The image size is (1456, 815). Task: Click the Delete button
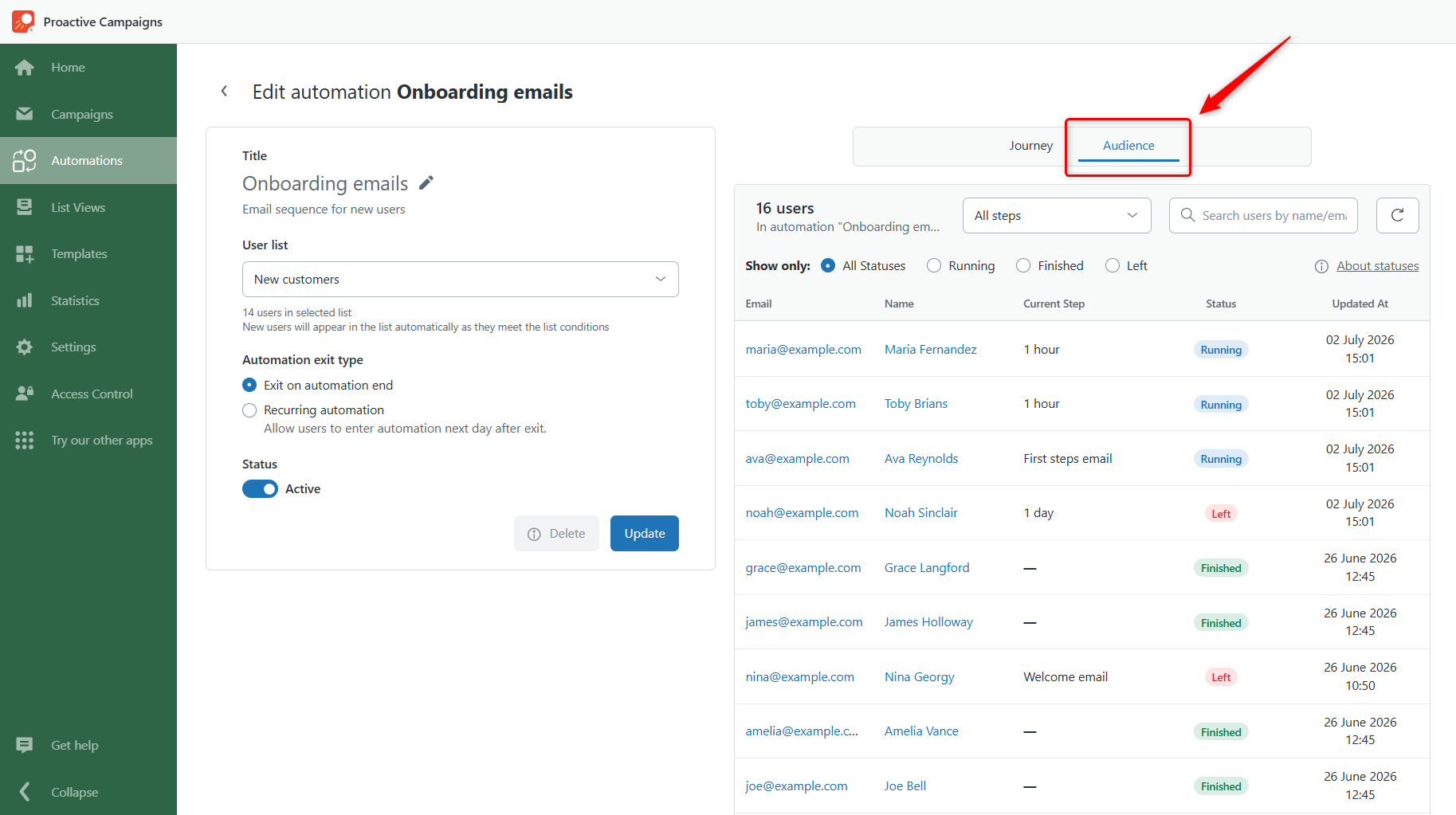point(556,534)
